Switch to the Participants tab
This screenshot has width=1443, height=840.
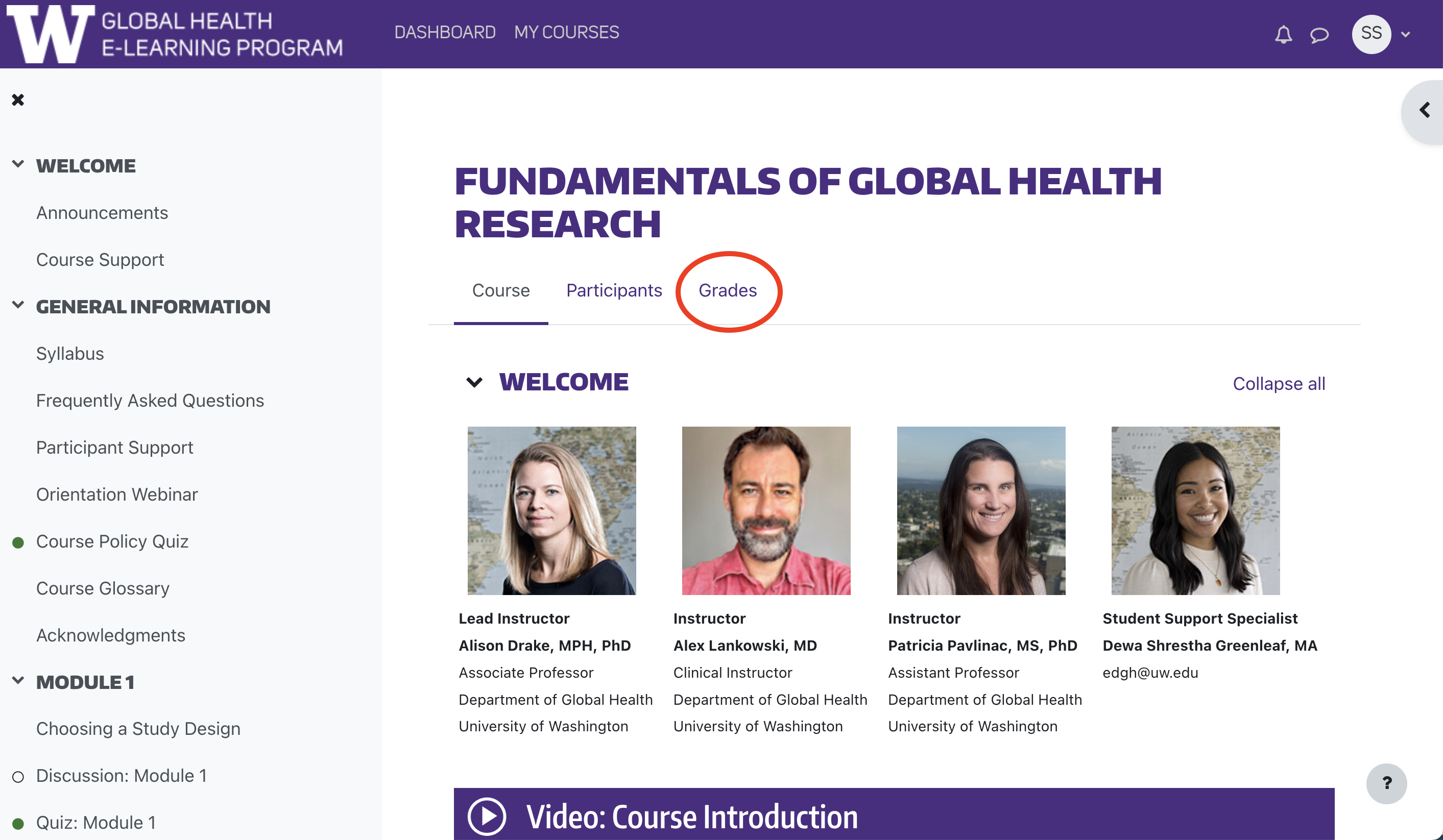(614, 290)
